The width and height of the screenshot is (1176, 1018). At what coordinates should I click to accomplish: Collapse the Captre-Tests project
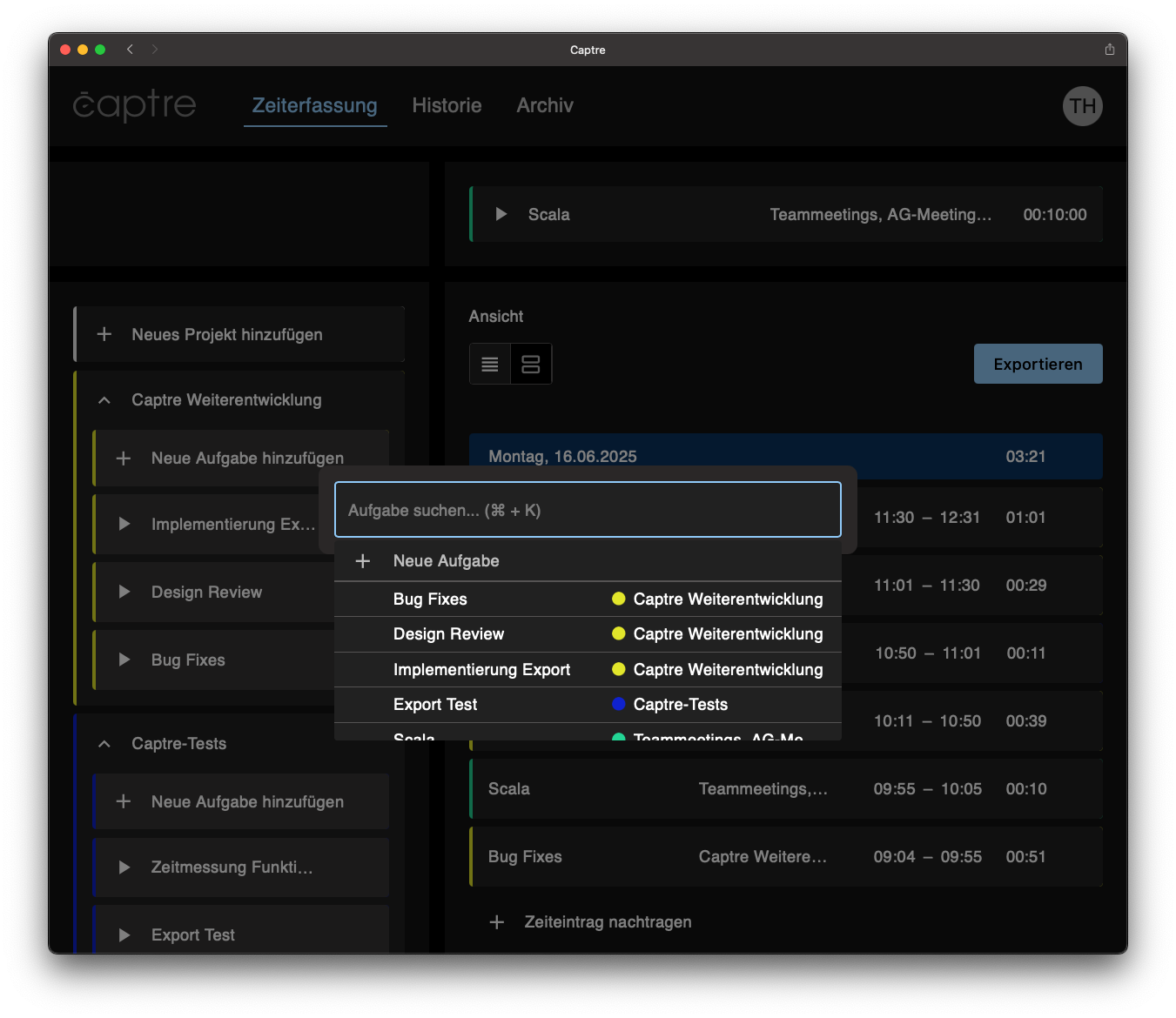(104, 744)
